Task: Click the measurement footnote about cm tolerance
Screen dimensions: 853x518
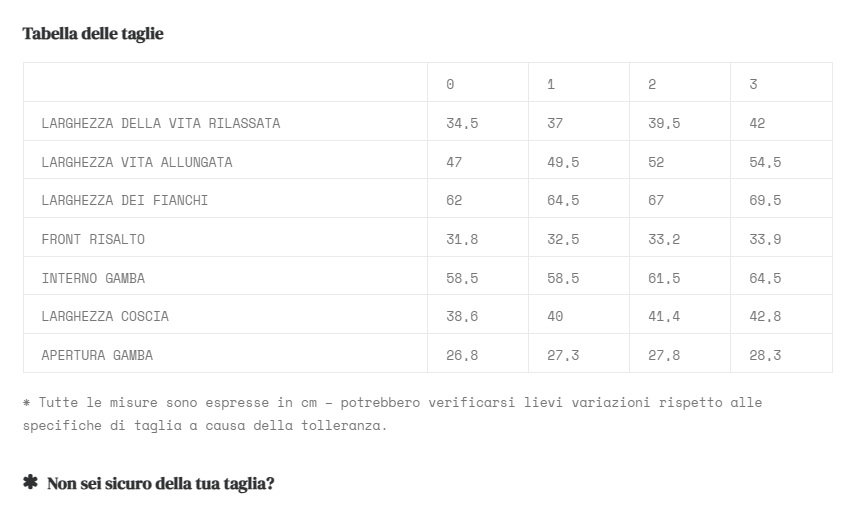Action: point(392,414)
